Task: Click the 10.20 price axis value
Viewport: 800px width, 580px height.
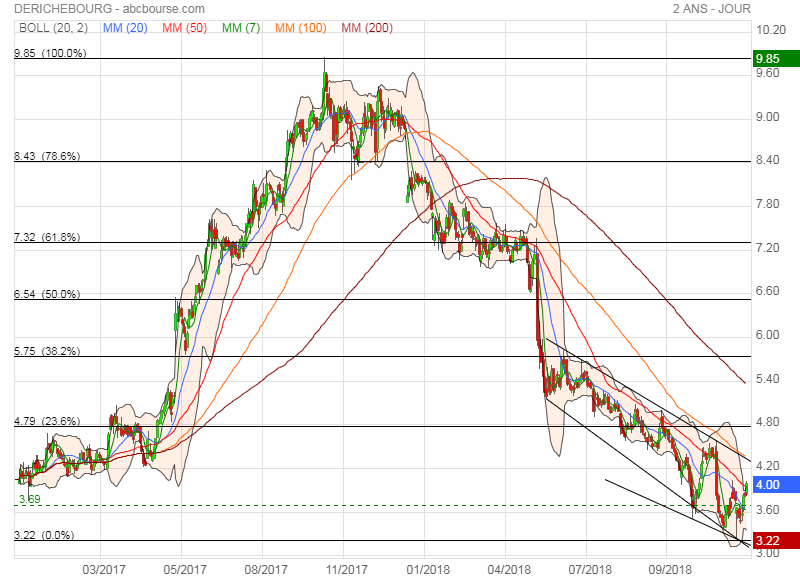Action: [771, 30]
